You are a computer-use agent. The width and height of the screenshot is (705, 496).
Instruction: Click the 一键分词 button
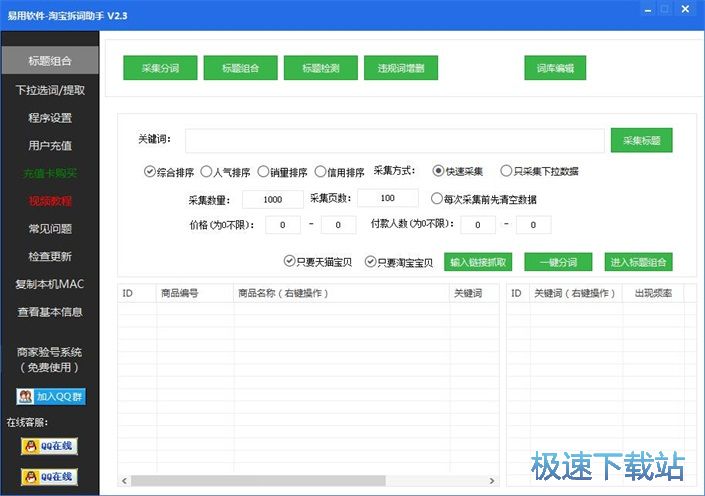tap(558, 262)
